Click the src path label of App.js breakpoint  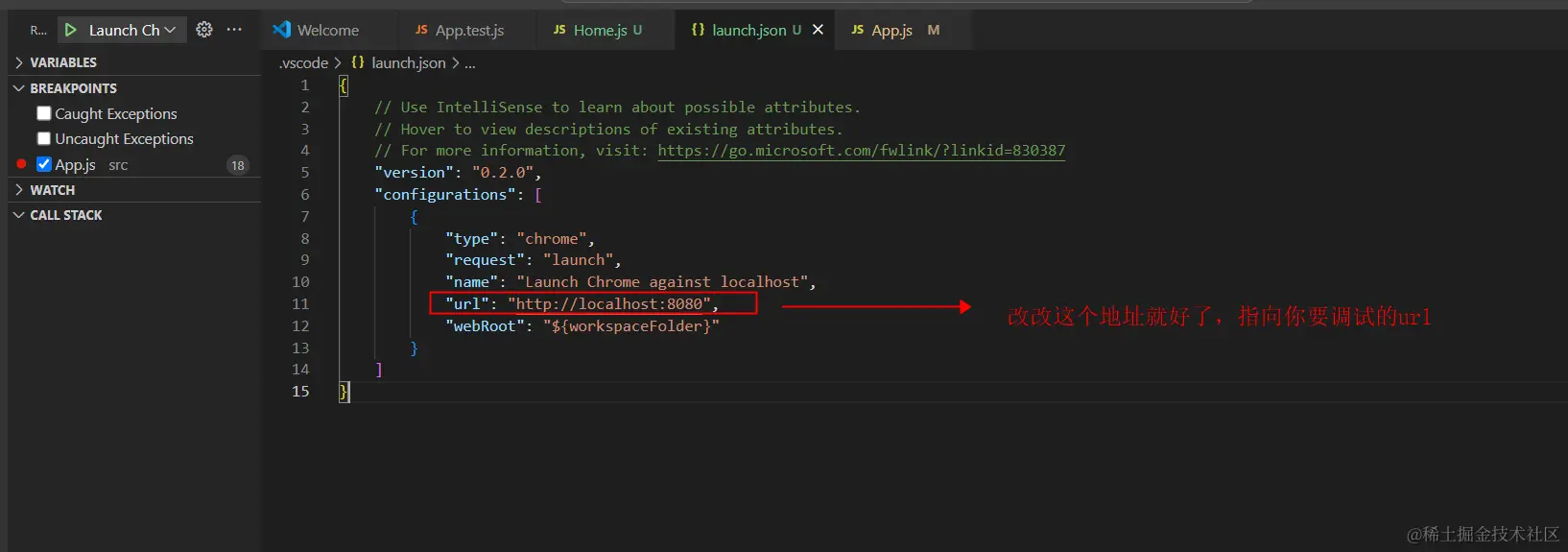coord(118,165)
